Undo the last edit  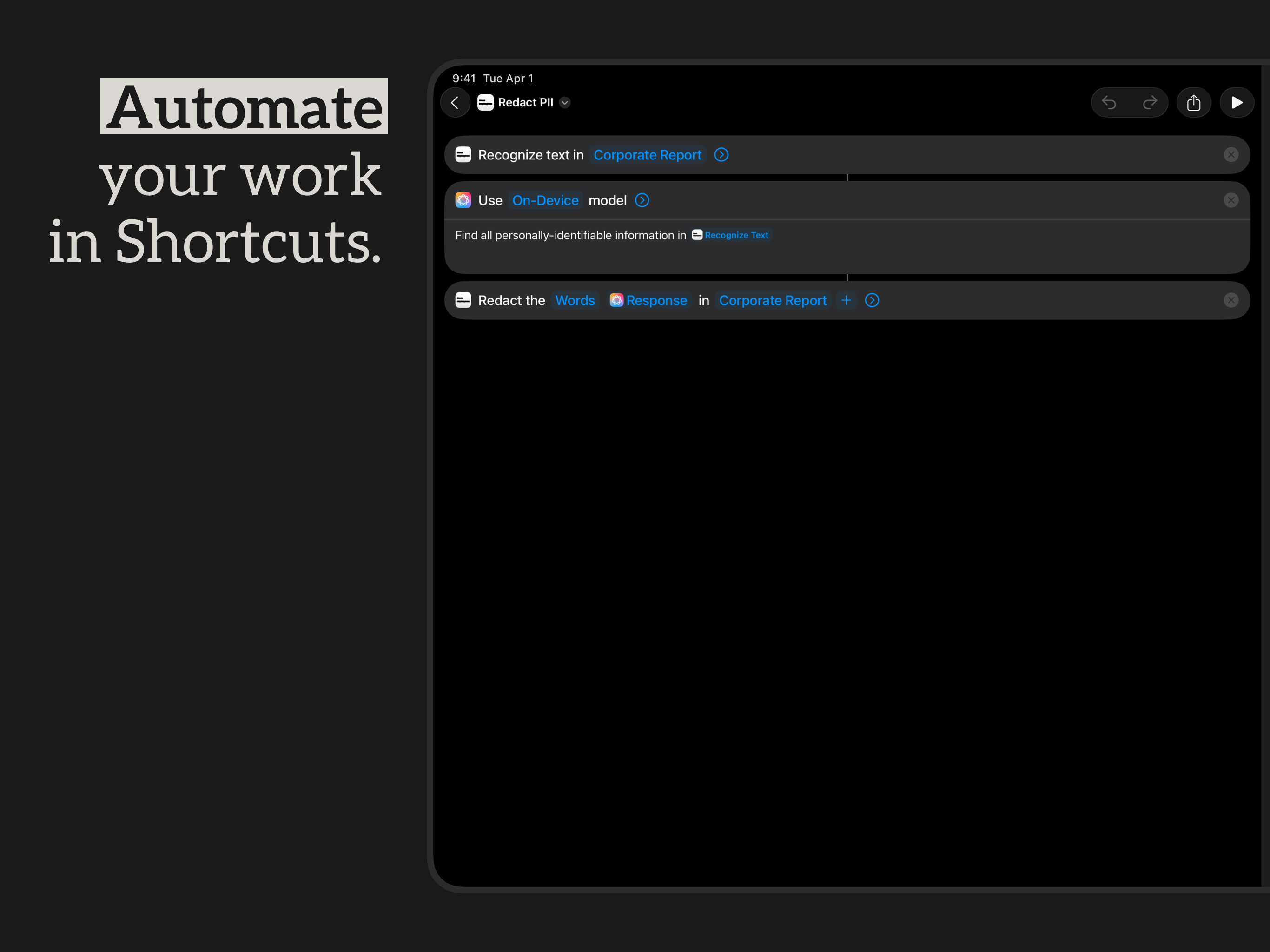coord(1109,103)
